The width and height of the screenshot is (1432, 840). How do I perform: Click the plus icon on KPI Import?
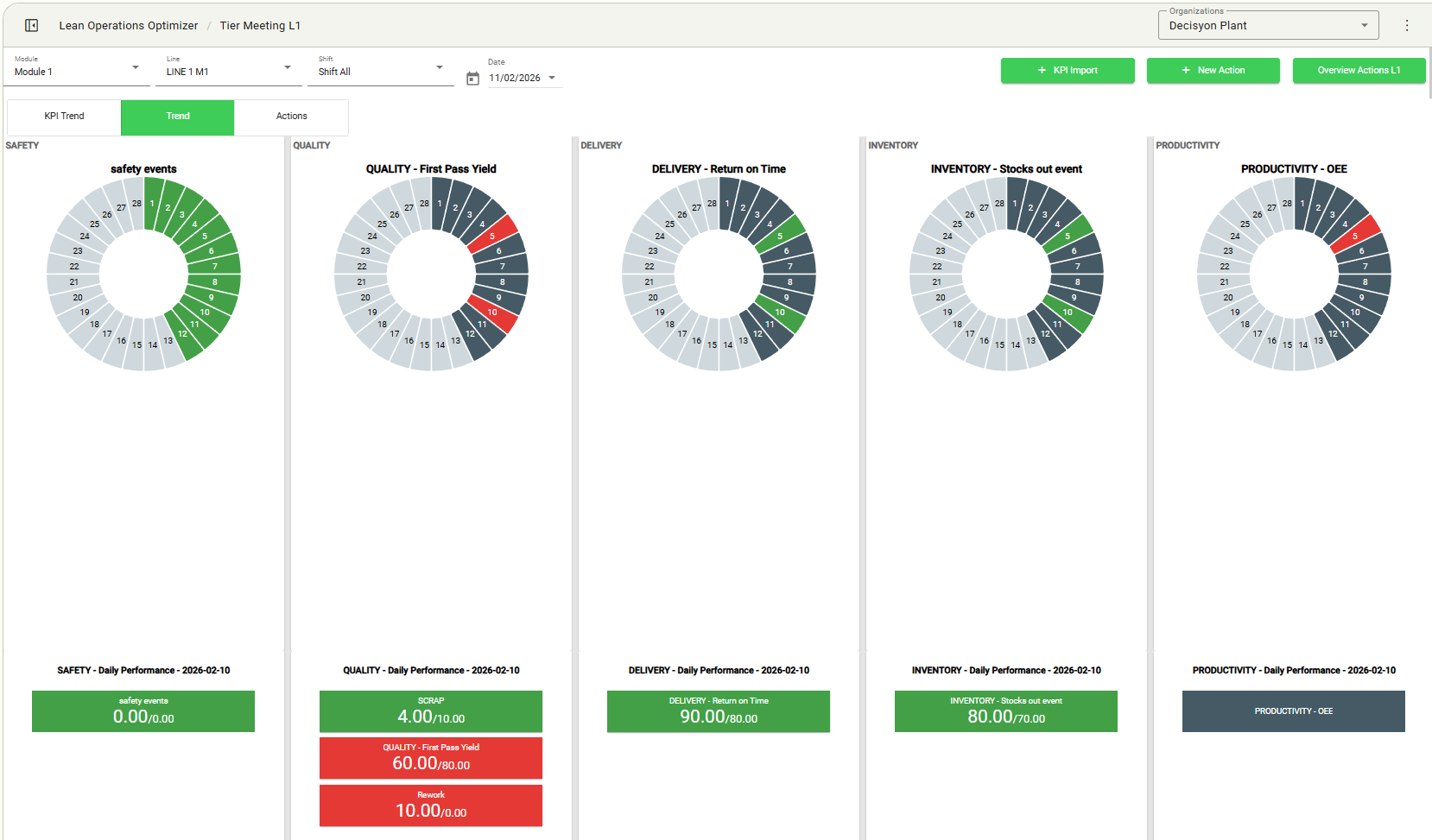1042,71
